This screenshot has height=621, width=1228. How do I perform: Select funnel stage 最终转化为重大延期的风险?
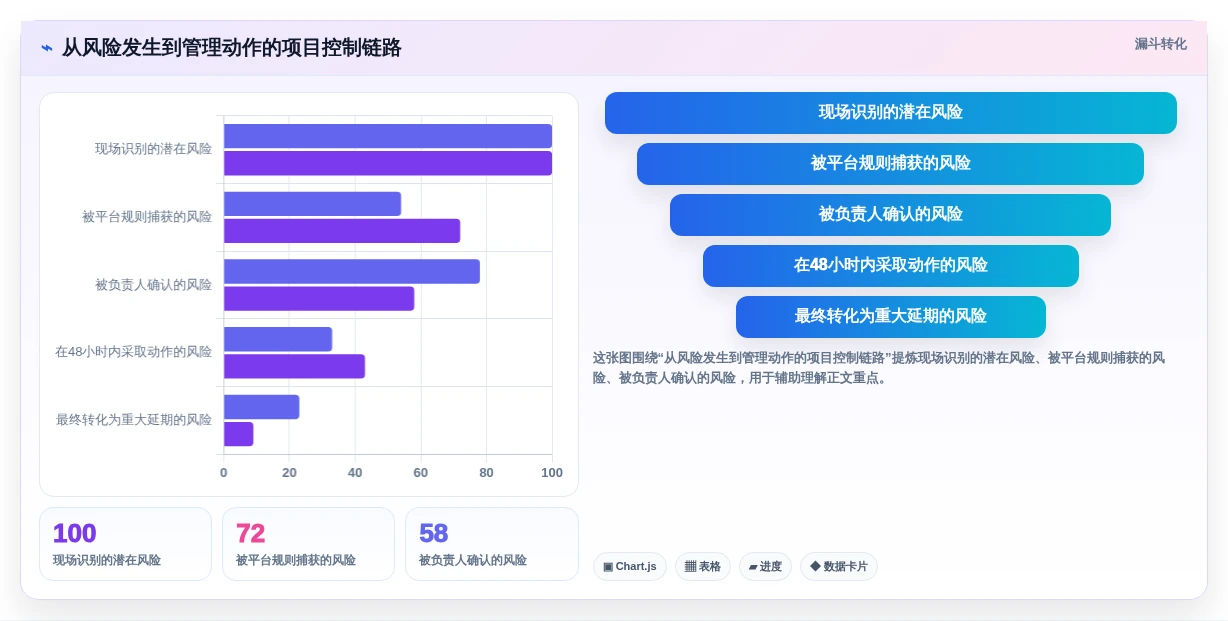pyautogui.click(x=891, y=317)
